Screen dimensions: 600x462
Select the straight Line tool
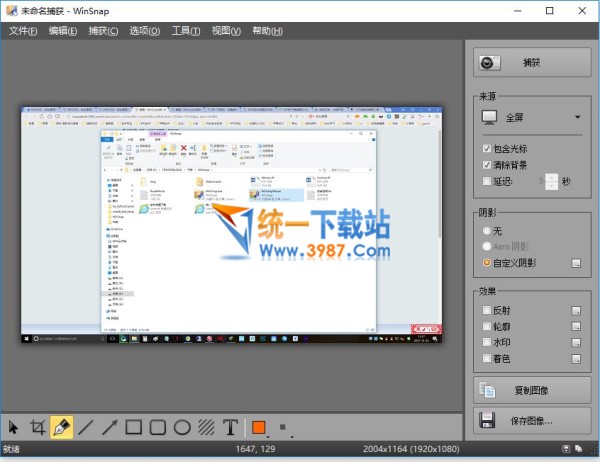coord(86,427)
